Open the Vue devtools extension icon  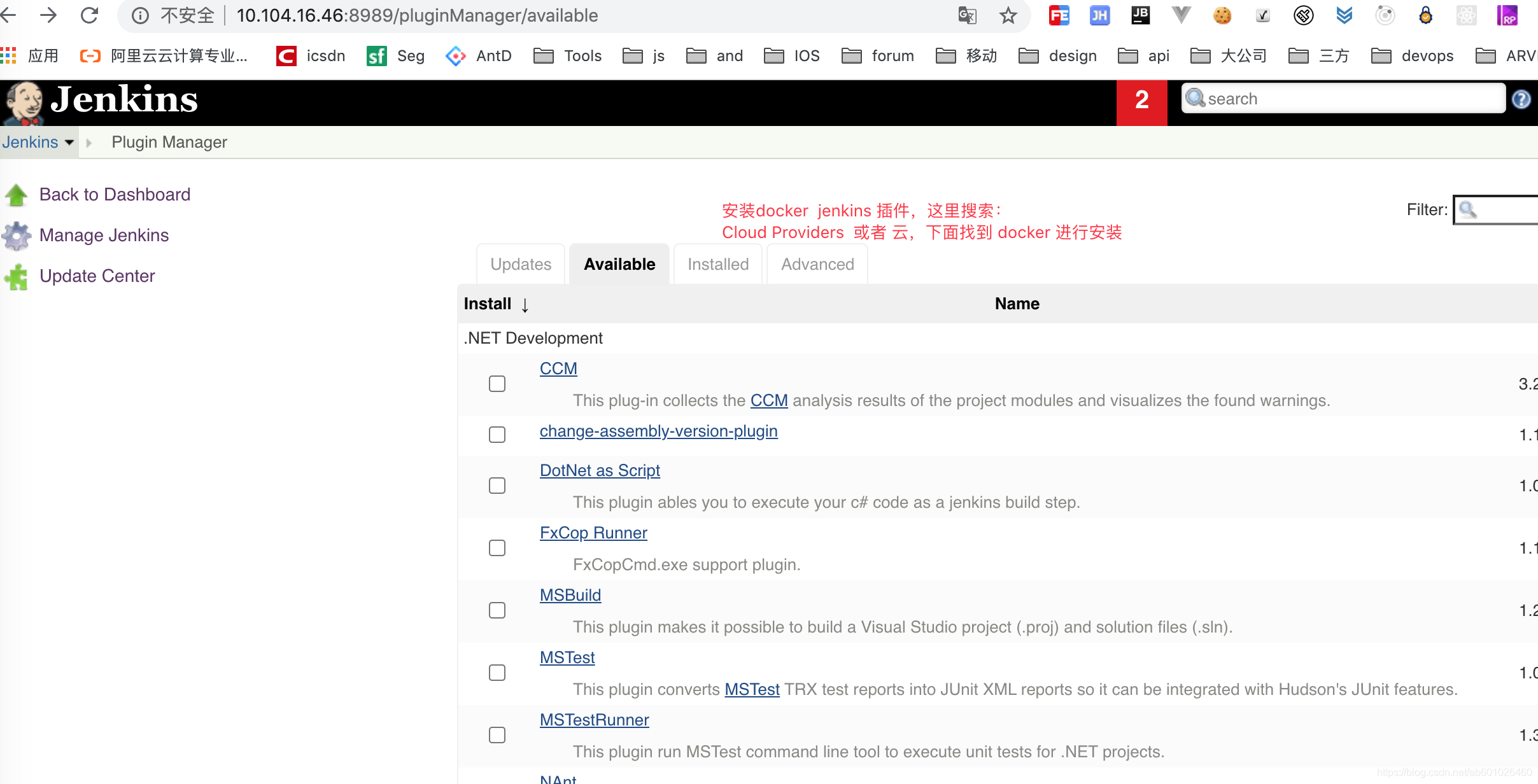click(x=1181, y=15)
